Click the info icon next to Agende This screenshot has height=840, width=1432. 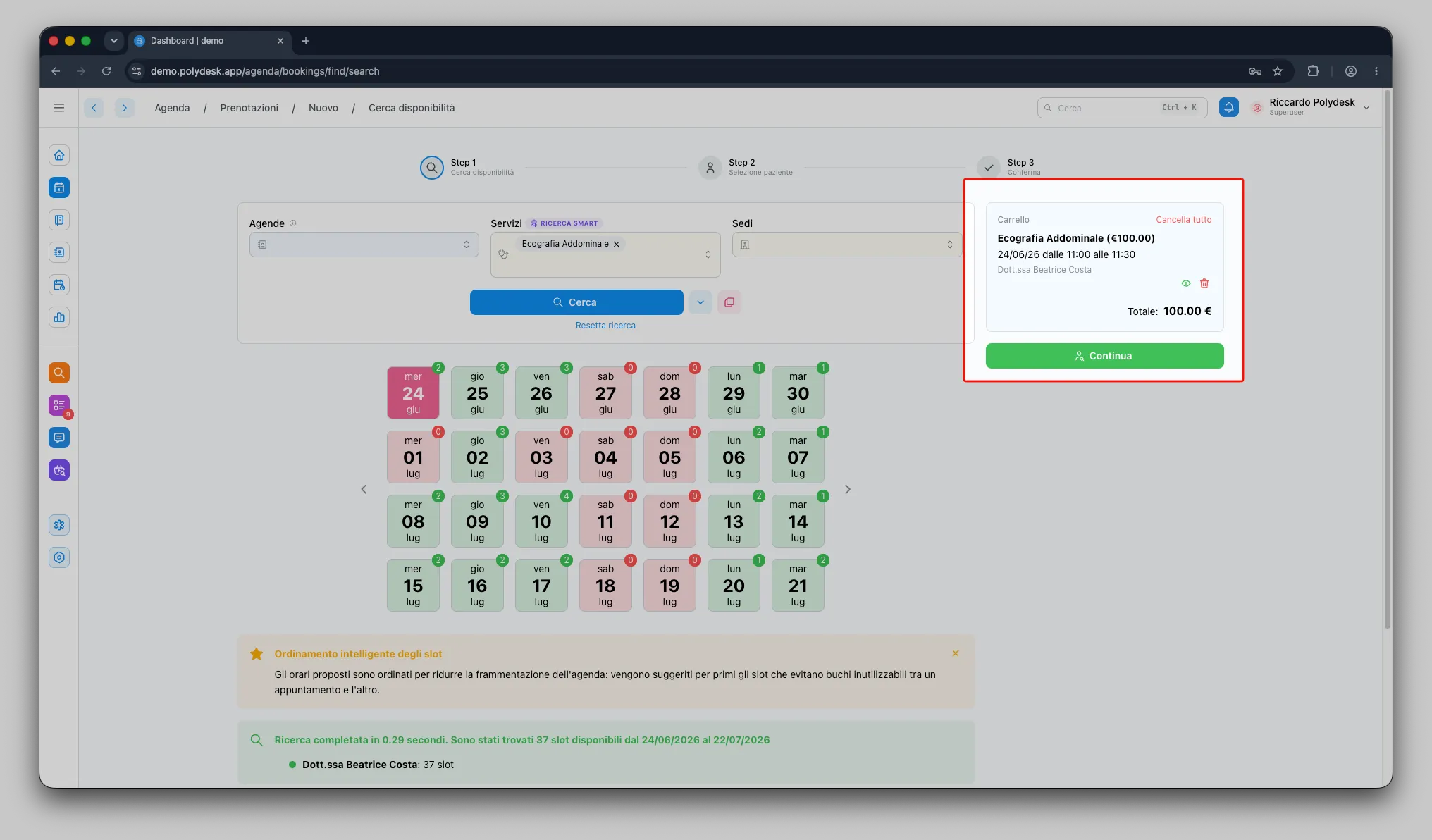(x=293, y=223)
